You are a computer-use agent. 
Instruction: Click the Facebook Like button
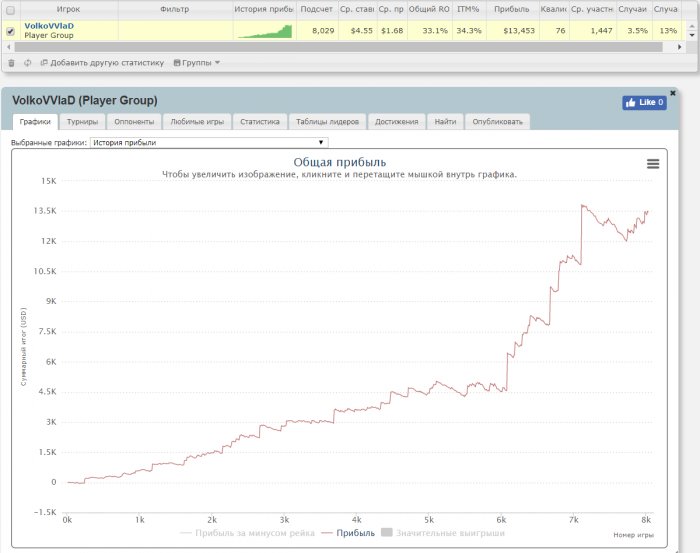click(x=644, y=102)
